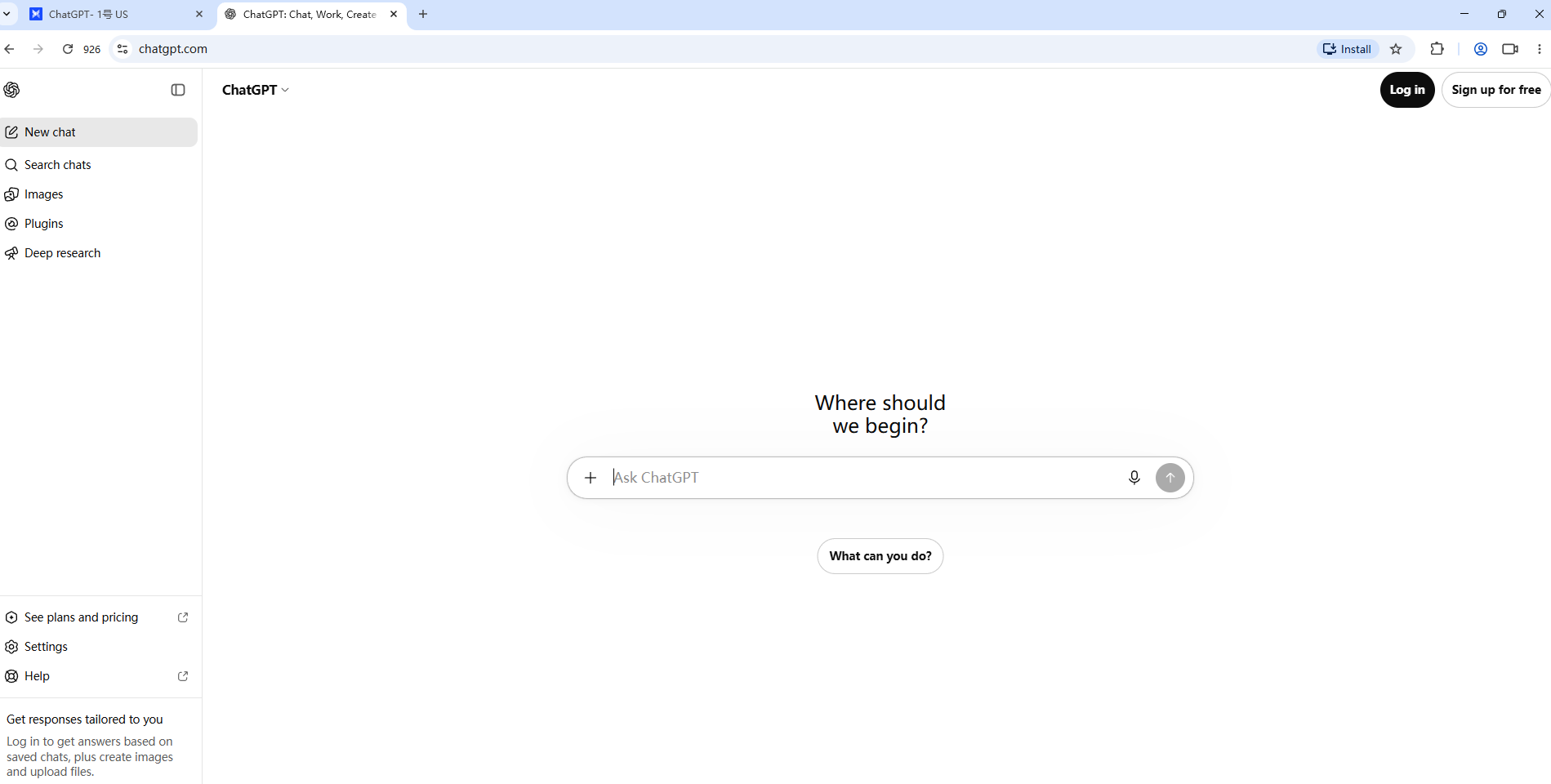This screenshot has width=1551, height=784.
Task: Click the New chat pencil icon
Action: (x=11, y=132)
